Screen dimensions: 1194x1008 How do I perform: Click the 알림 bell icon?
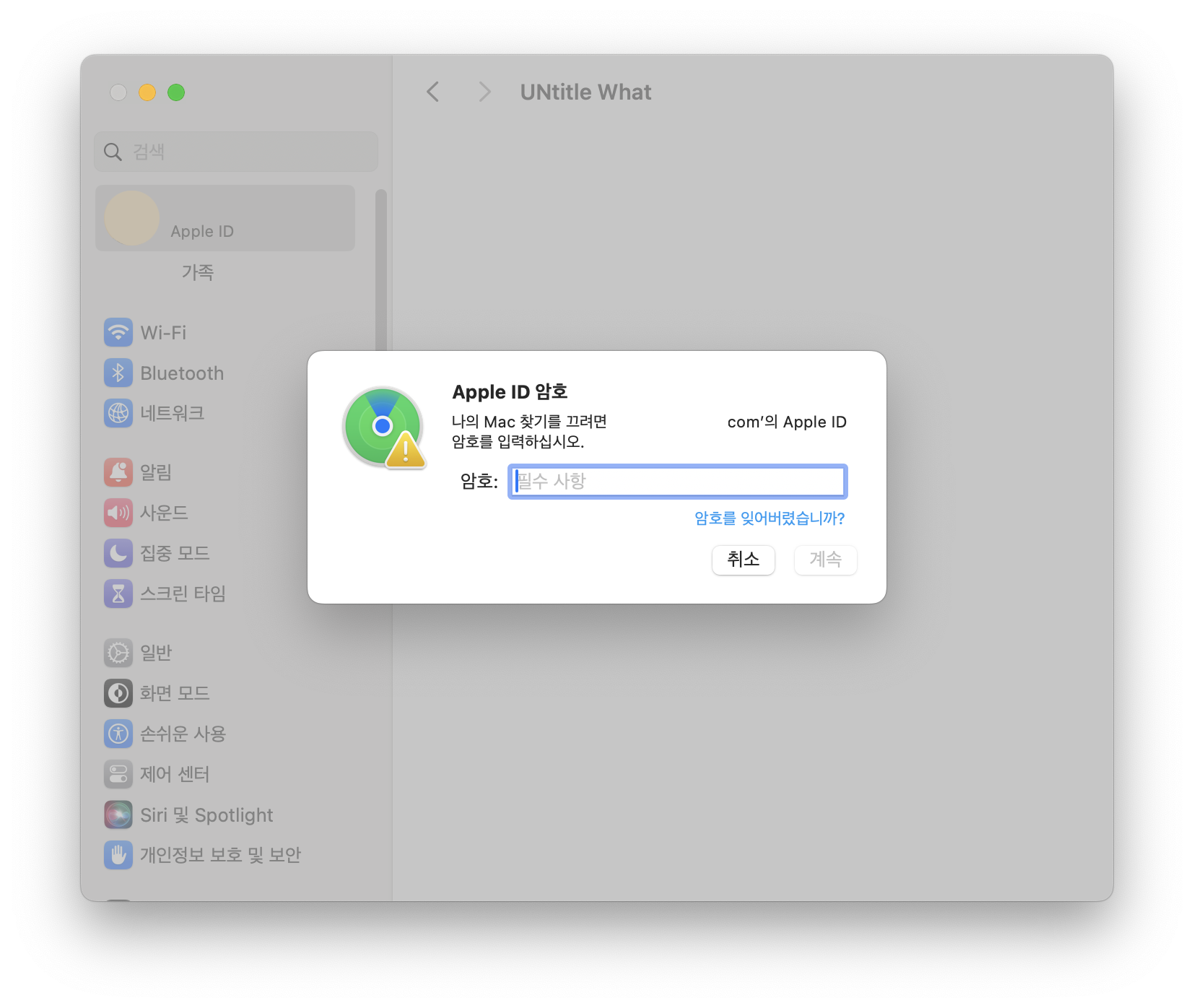(x=118, y=472)
